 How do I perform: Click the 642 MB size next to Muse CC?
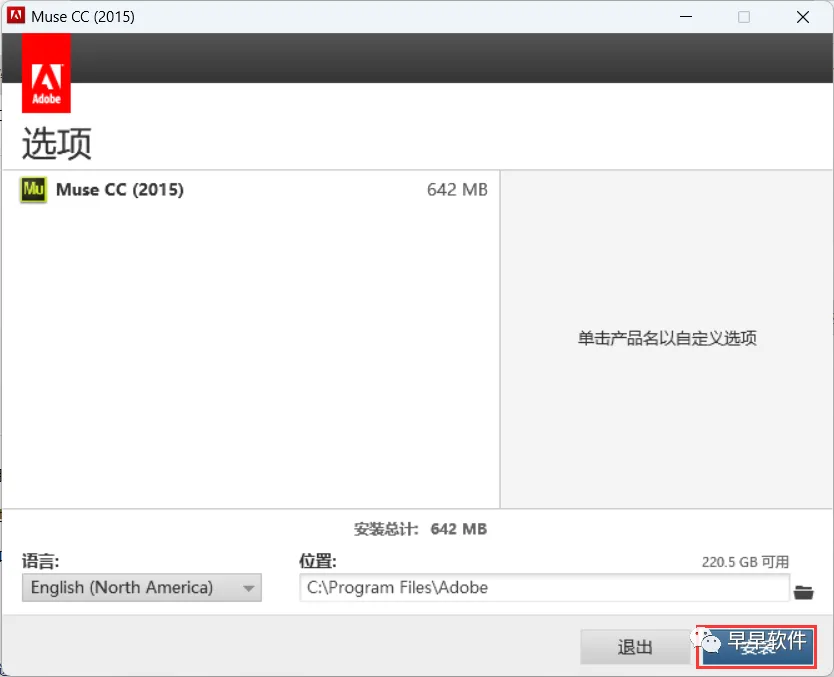[457, 190]
